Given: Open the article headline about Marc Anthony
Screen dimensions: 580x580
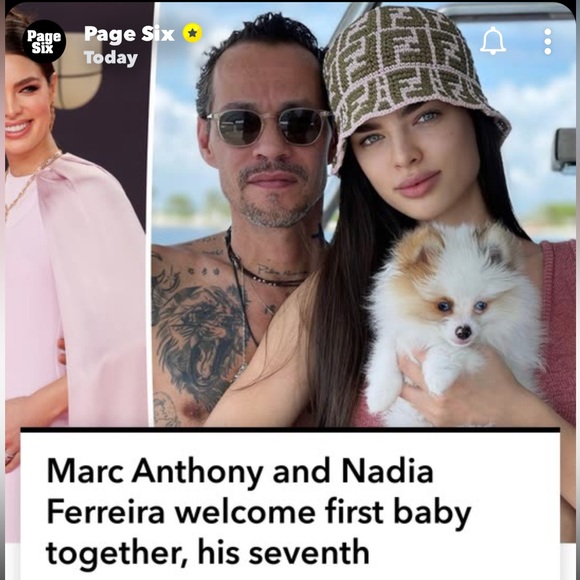Looking at the screenshot, I should pos(259,512).
